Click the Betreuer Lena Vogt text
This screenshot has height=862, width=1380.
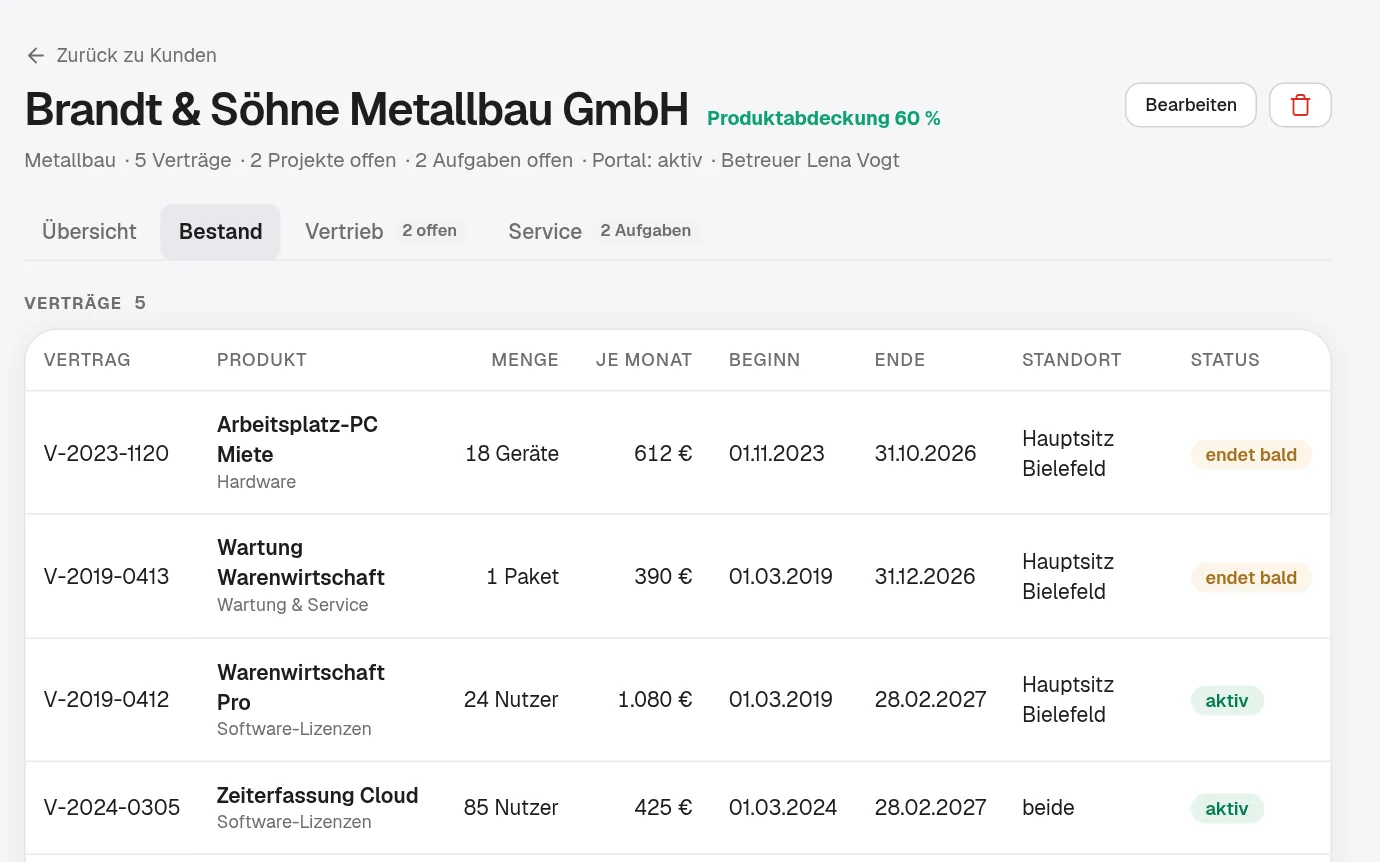pyautogui.click(x=810, y=160)
